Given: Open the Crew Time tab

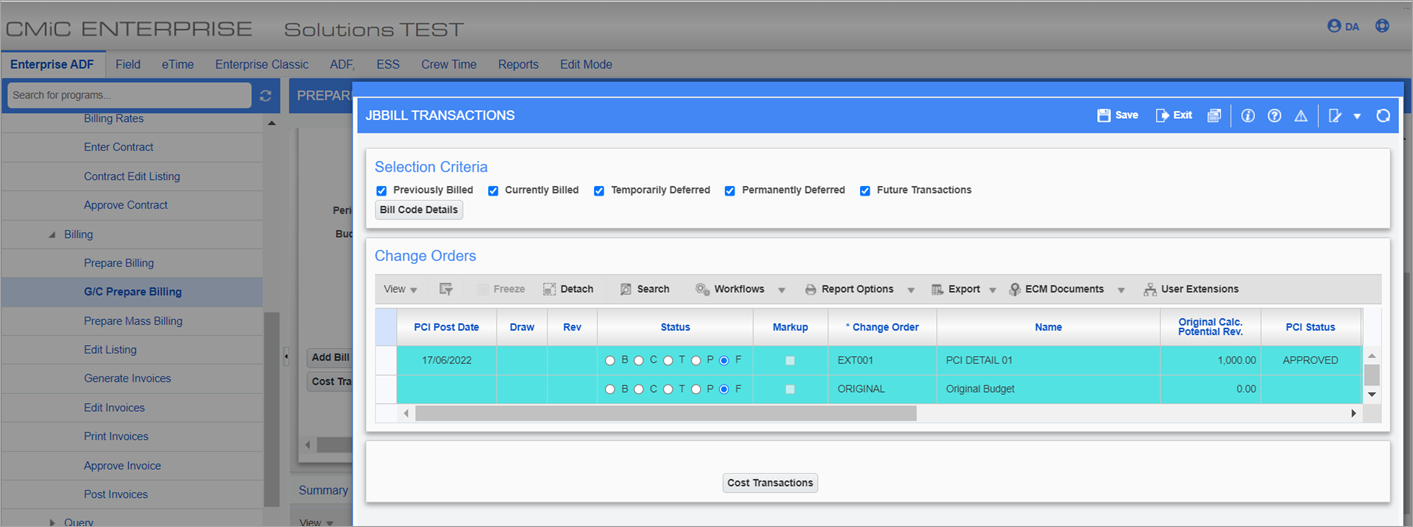Looking at the screenshot, I should (x=449, y=64).
